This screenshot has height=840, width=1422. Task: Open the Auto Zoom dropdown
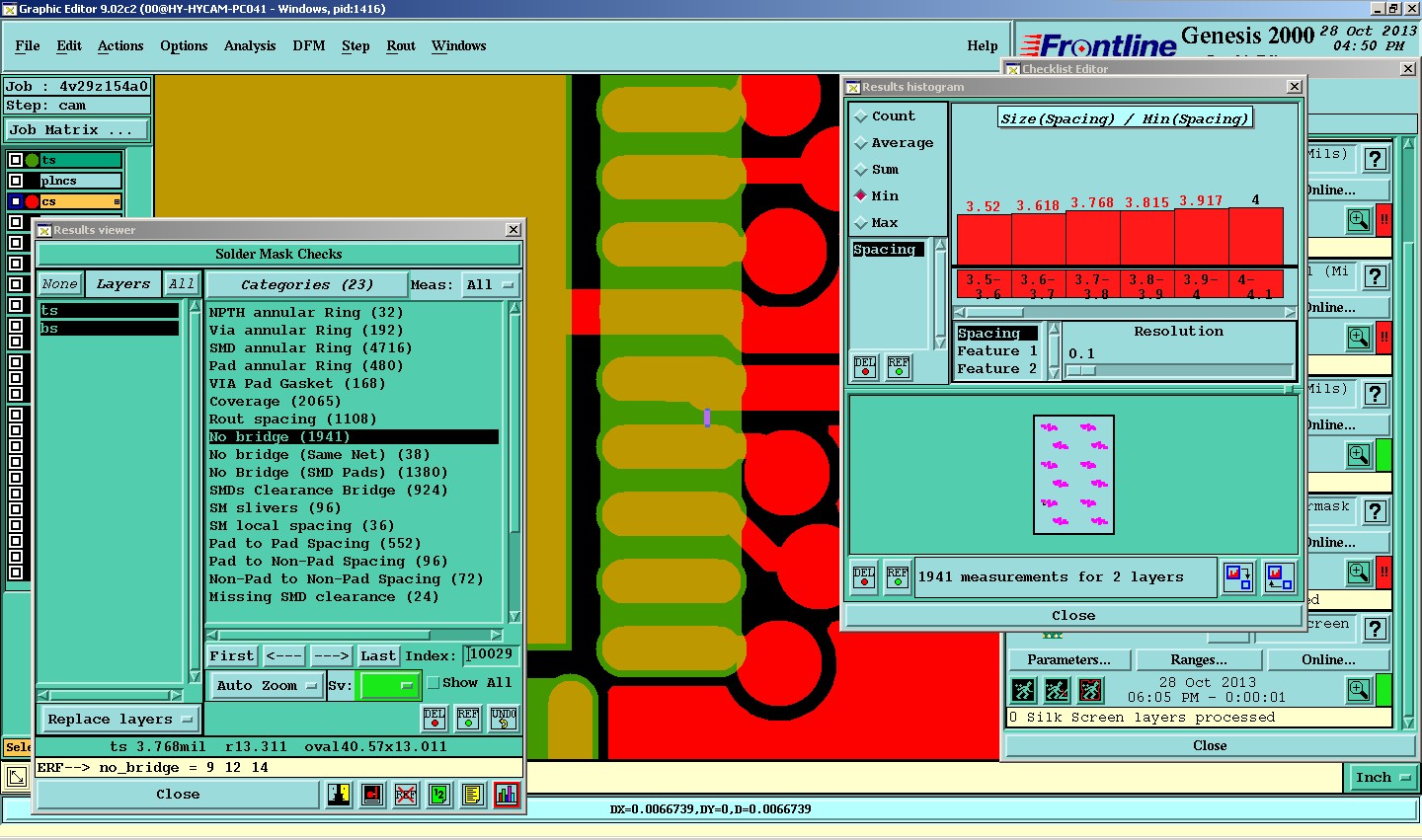pos(267,685)
